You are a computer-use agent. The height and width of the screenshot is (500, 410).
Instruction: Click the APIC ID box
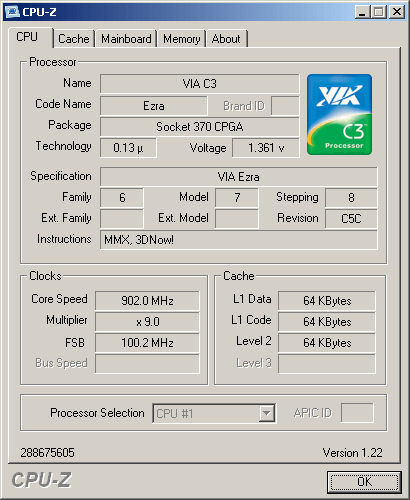pos(357,413)
